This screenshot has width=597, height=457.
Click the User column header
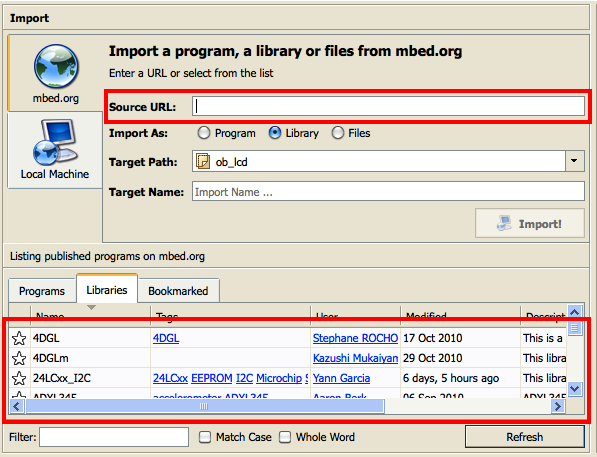(356, 315)
